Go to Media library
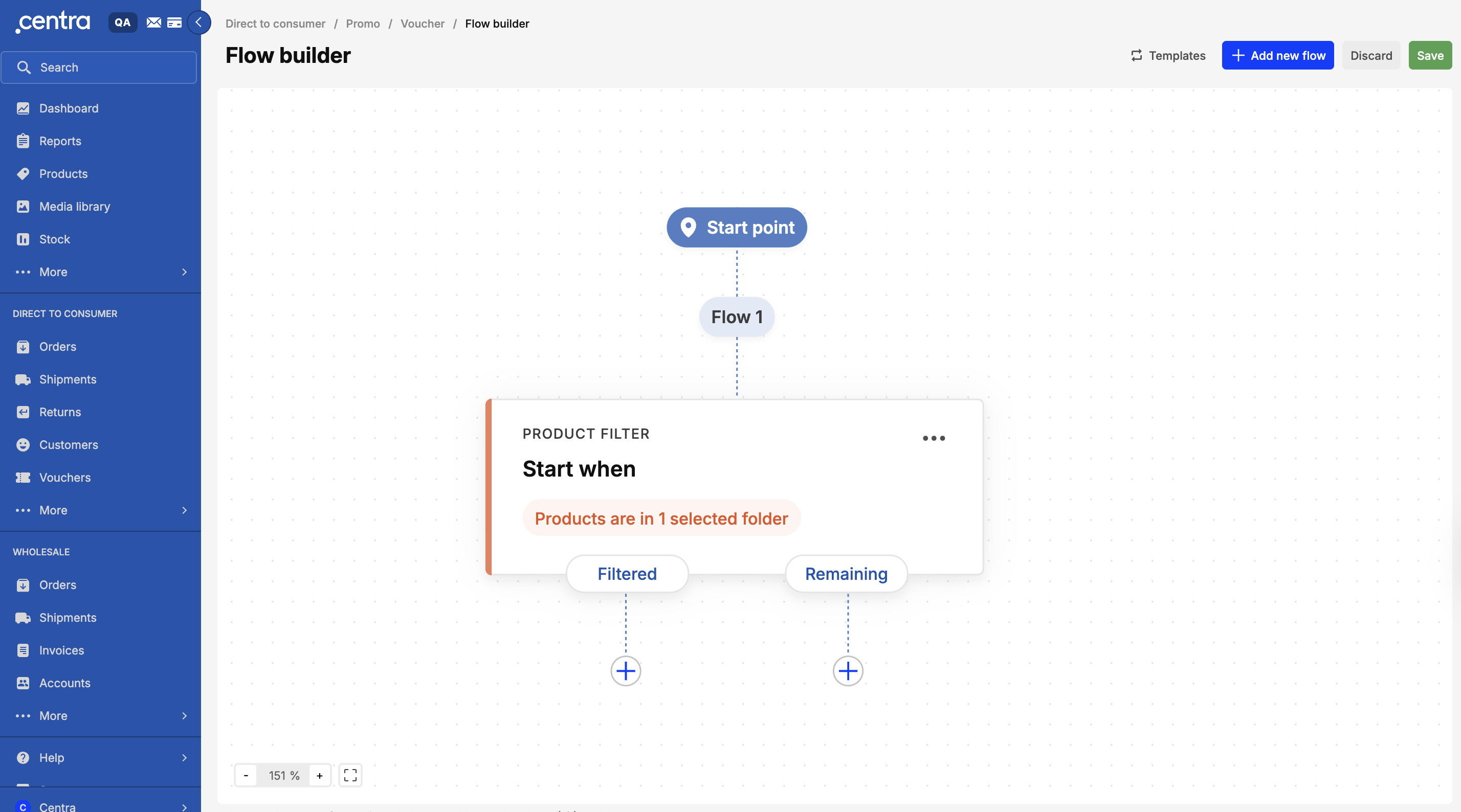This screenshot has width=1461, height=812. (74, 207)
